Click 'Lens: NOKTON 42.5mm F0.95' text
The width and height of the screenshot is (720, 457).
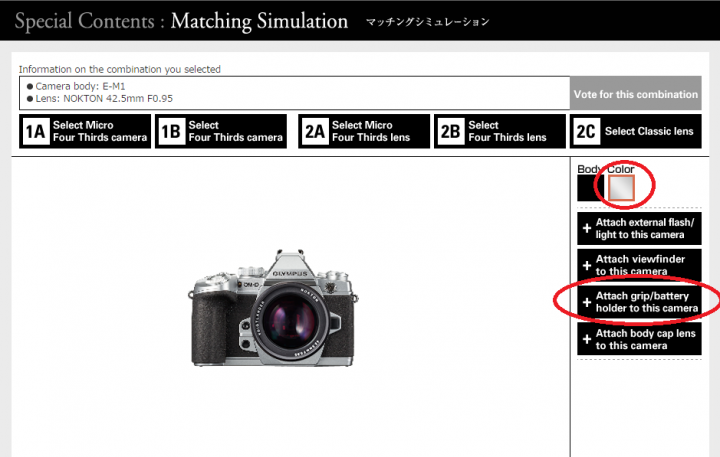point(104,98)
